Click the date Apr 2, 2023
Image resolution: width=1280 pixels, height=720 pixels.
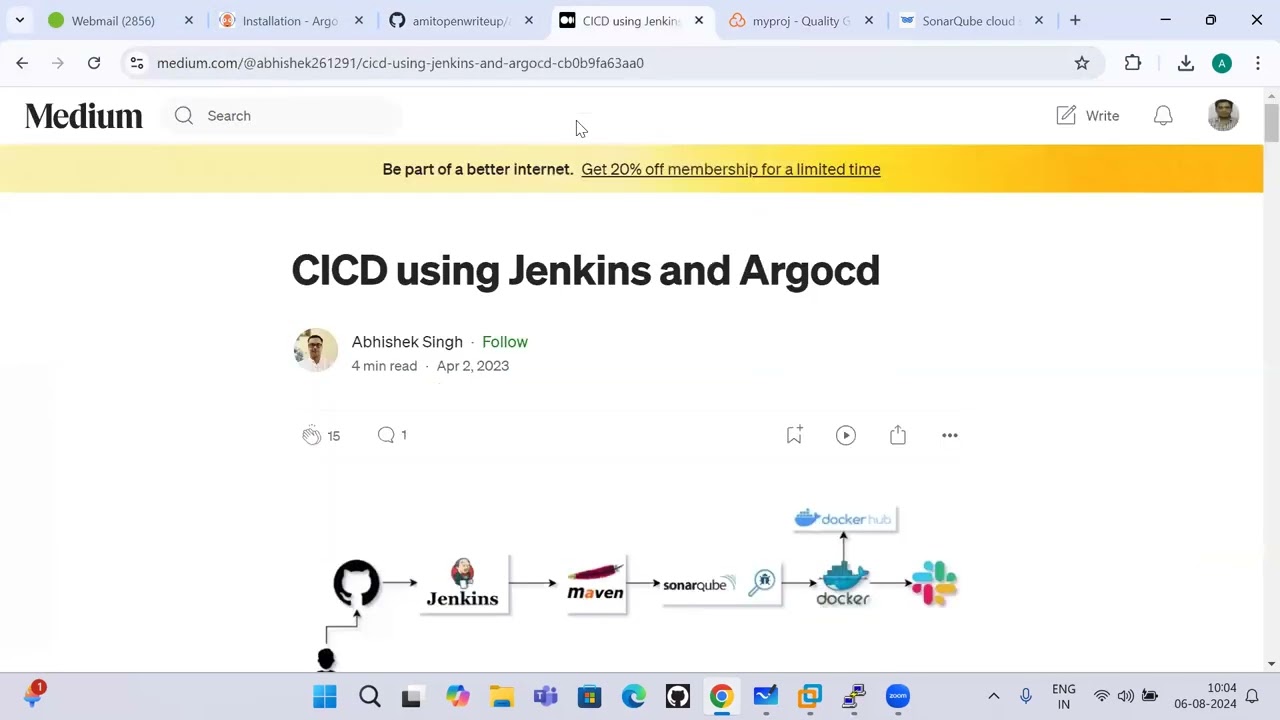(x=473, y=366)
